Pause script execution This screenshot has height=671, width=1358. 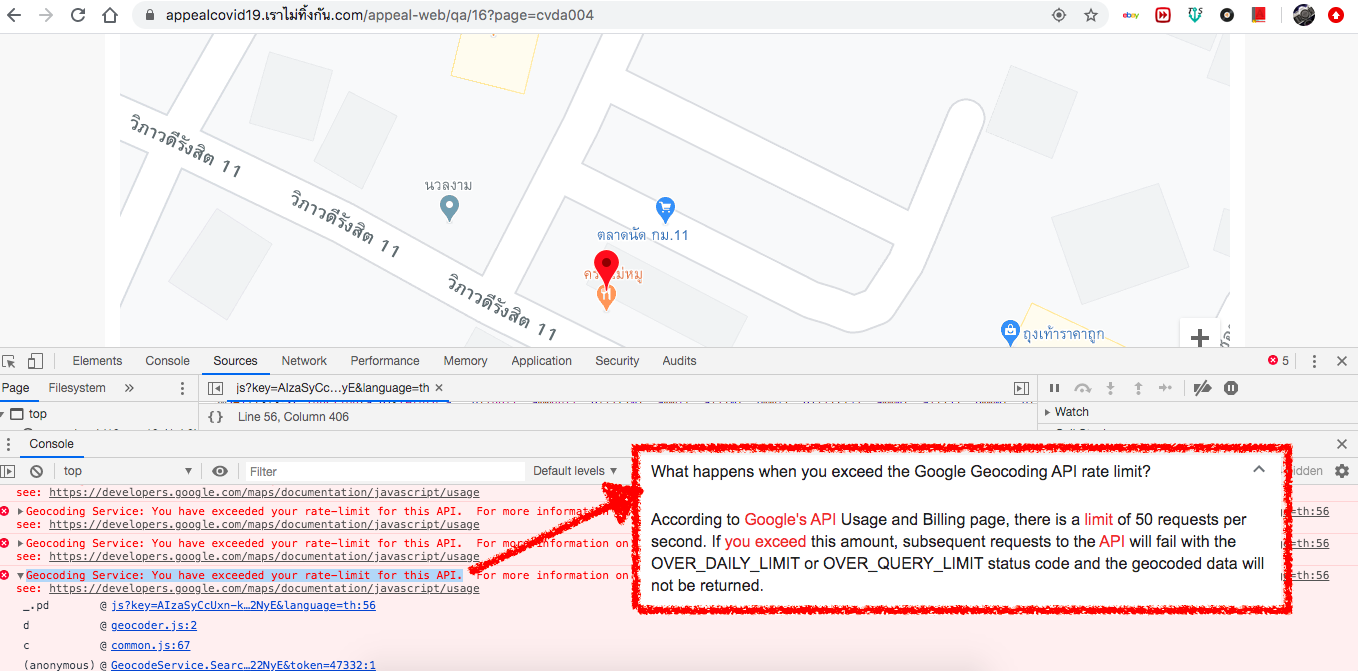click(1054, 388)
